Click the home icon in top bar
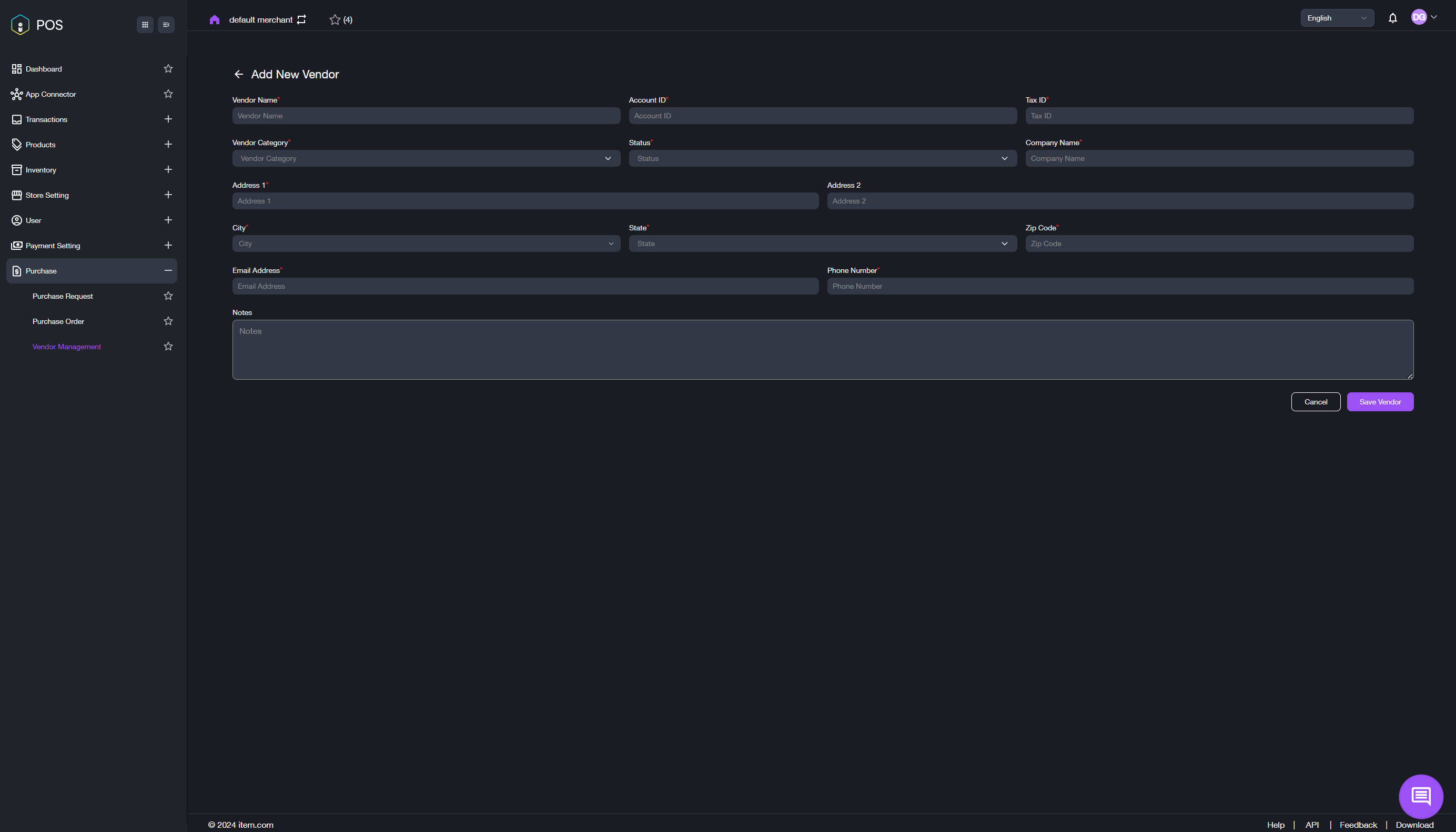This screenshot has width=1456, height=832. [x=214, y=19]
